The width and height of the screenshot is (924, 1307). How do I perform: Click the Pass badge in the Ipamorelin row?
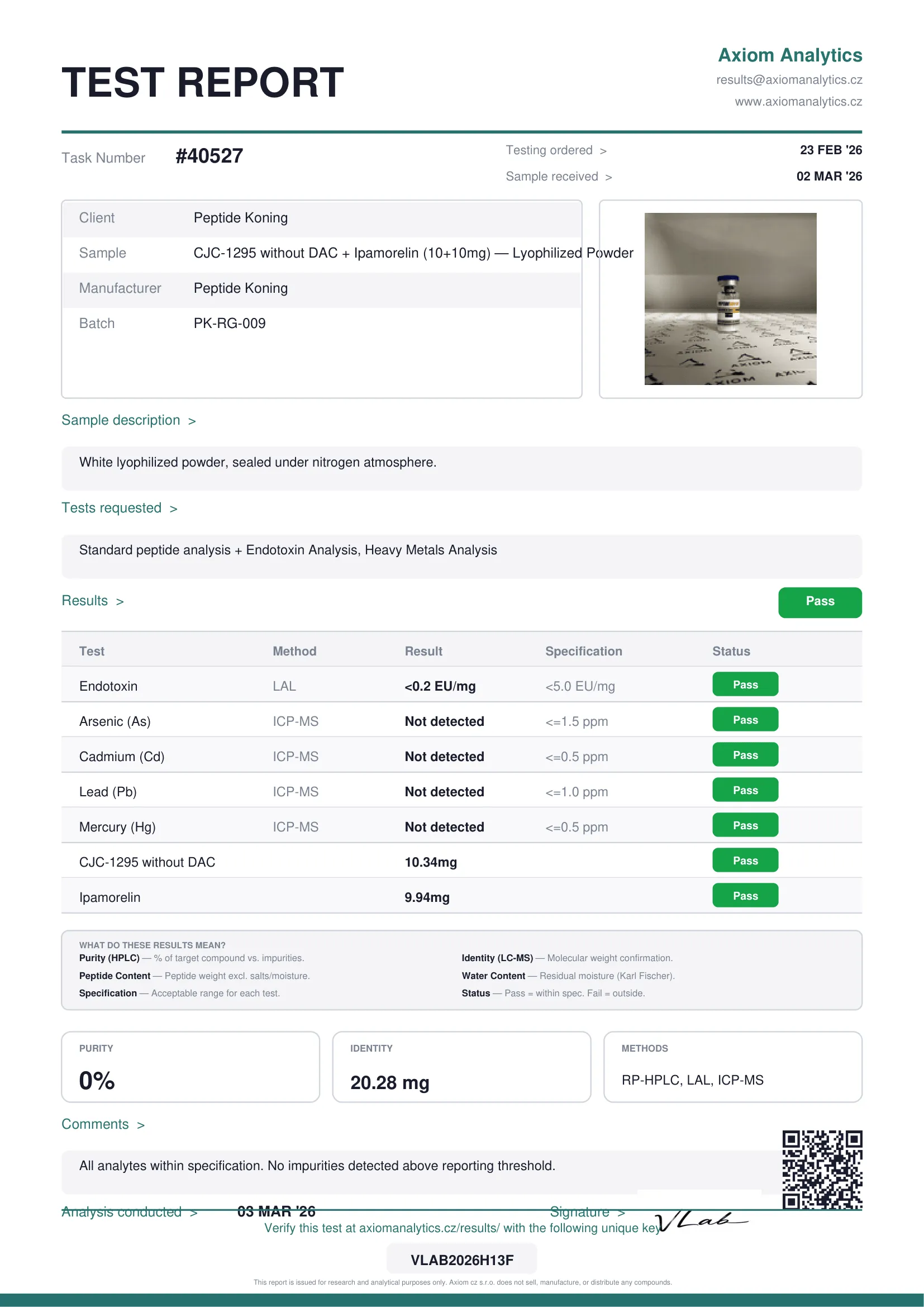745,896
